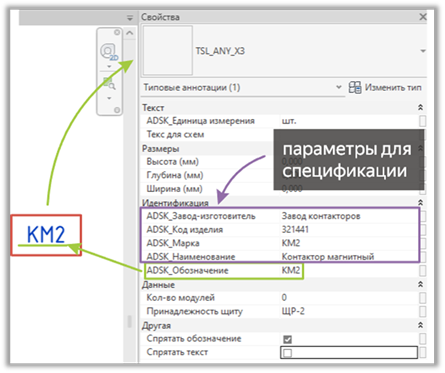Toggle the Спрятать текст checkbox
Image resolution: width=445 pixels, height=373 pixels.
tap(287, 353)
